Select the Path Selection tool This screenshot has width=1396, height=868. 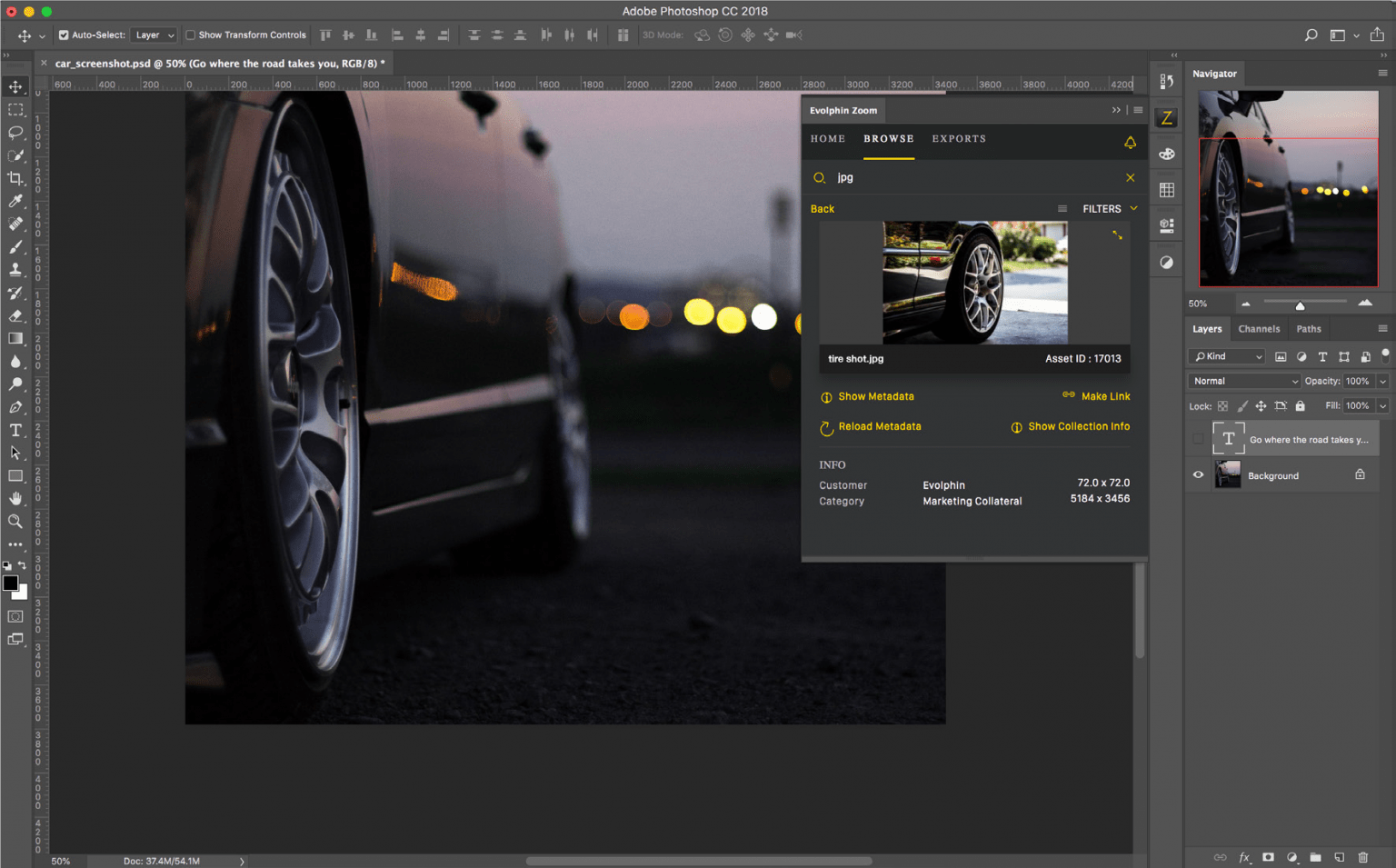15,453
